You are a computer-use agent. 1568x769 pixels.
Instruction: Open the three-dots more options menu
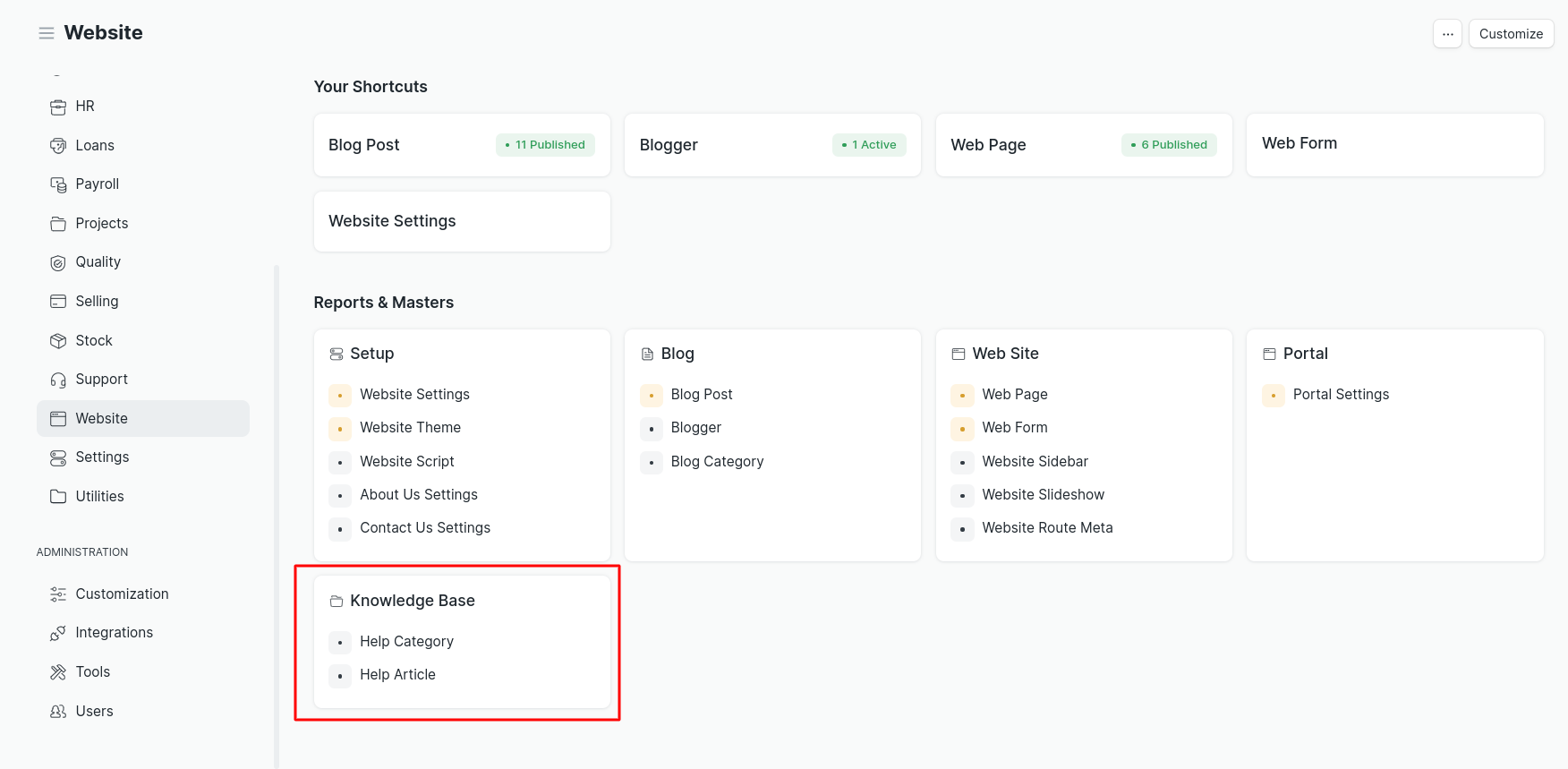click(x=1447, y=34)
